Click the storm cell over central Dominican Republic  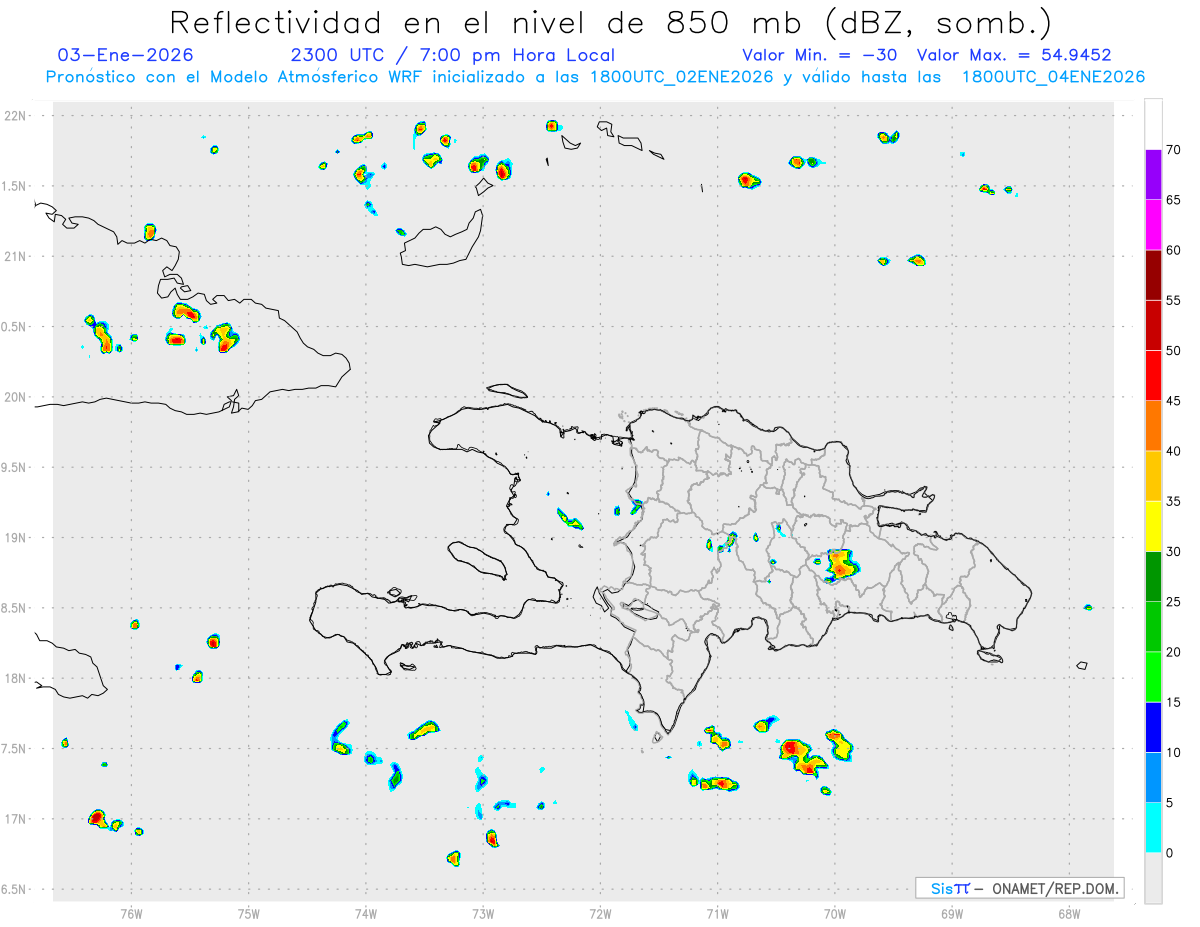(x=841, y=566)
